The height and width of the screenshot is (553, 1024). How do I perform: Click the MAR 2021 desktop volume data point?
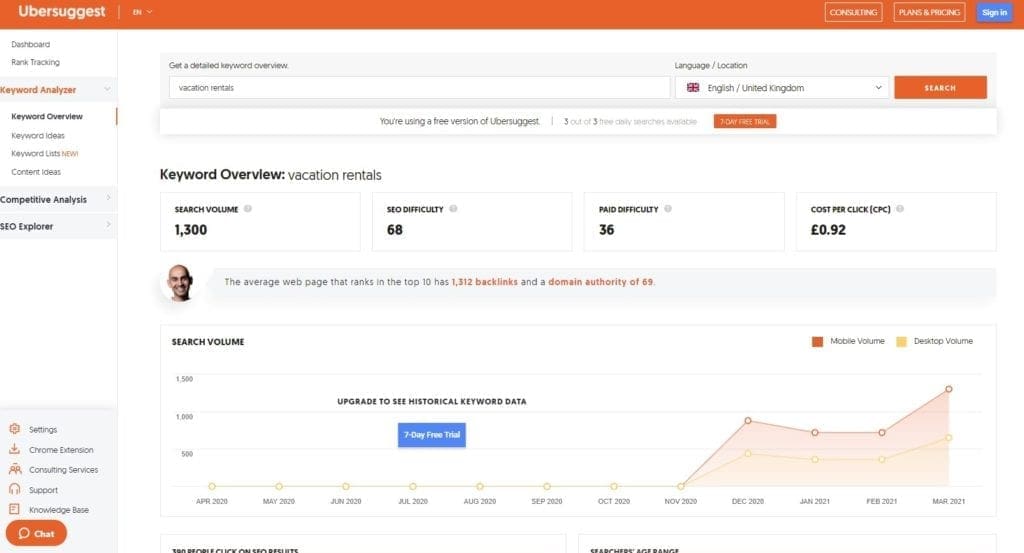949,437
